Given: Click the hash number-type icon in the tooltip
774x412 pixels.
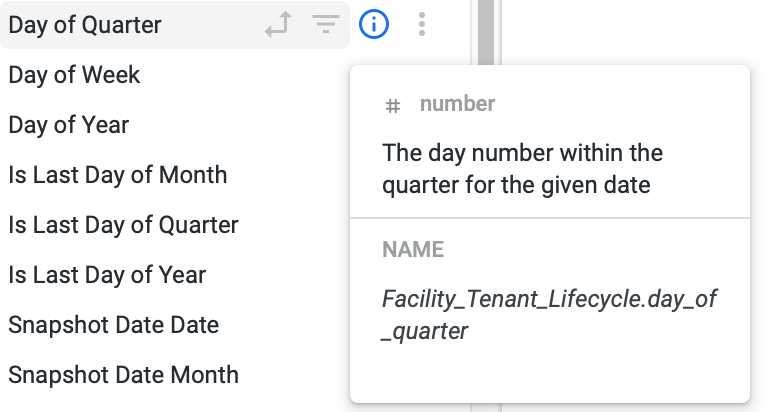Looking at the screenshot, I should point(393,105).
